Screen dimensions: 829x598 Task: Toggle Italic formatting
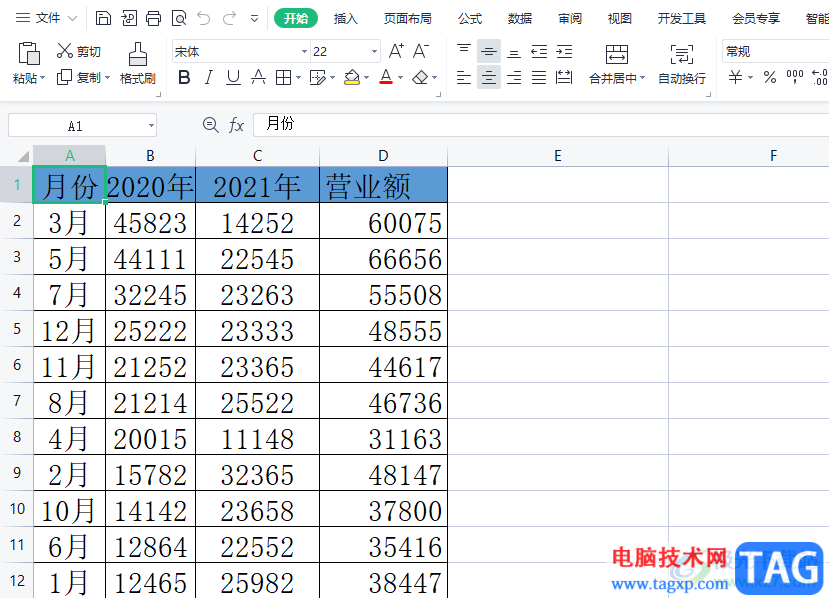[209, 78]
